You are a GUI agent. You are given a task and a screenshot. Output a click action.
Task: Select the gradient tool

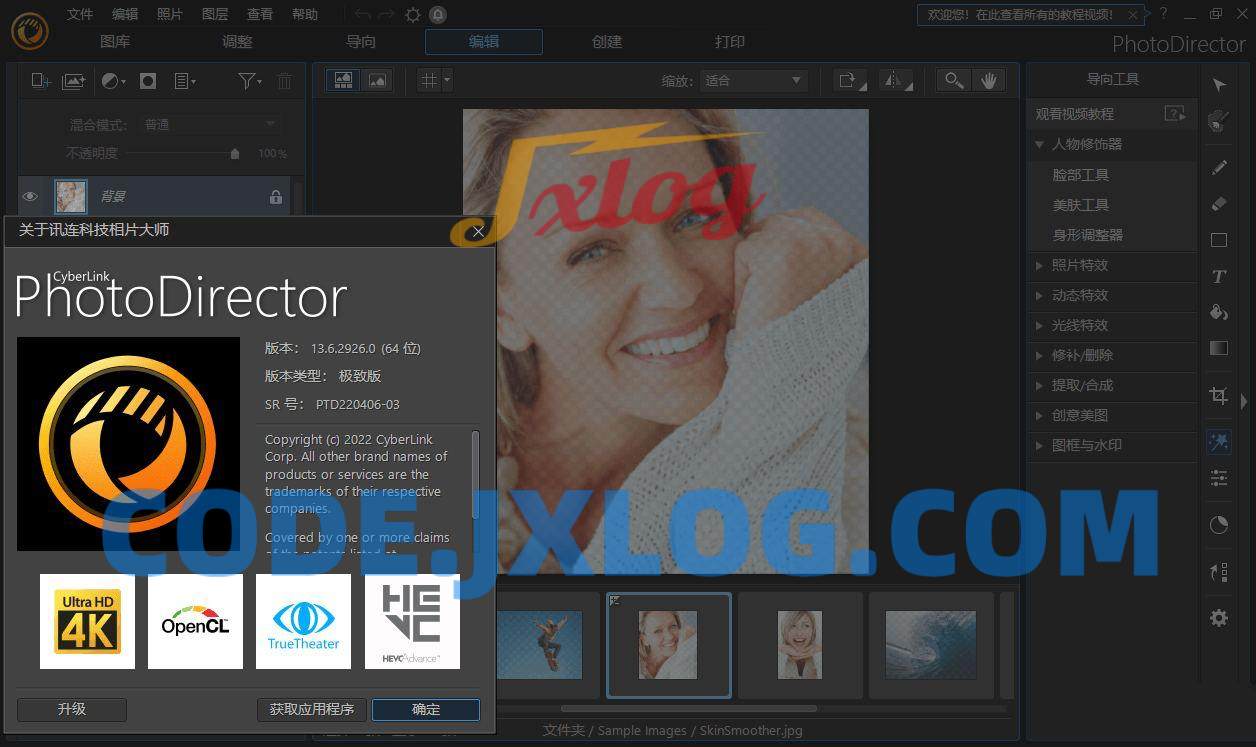tap(1219, 348)
